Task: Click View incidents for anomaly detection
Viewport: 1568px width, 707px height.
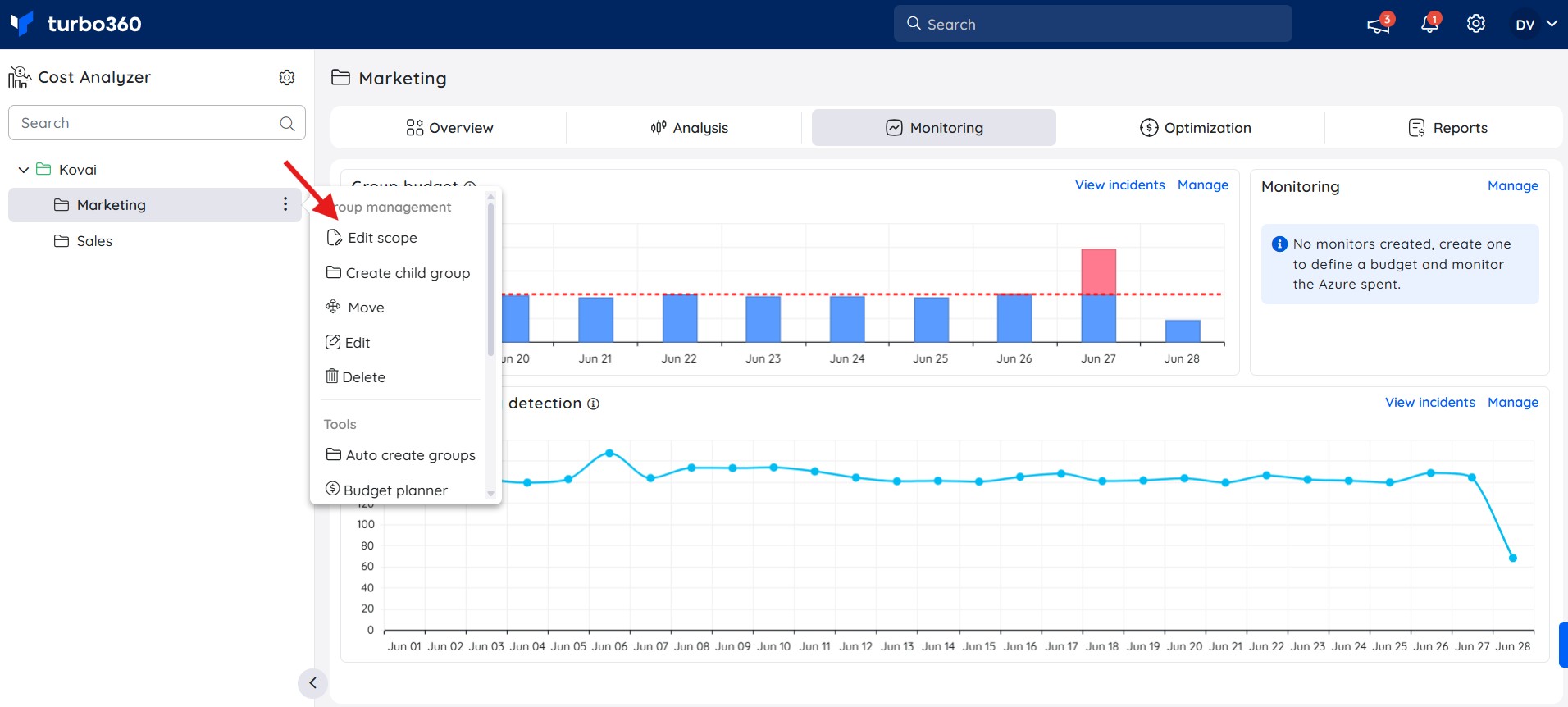Action: (x=1429, y=403)
